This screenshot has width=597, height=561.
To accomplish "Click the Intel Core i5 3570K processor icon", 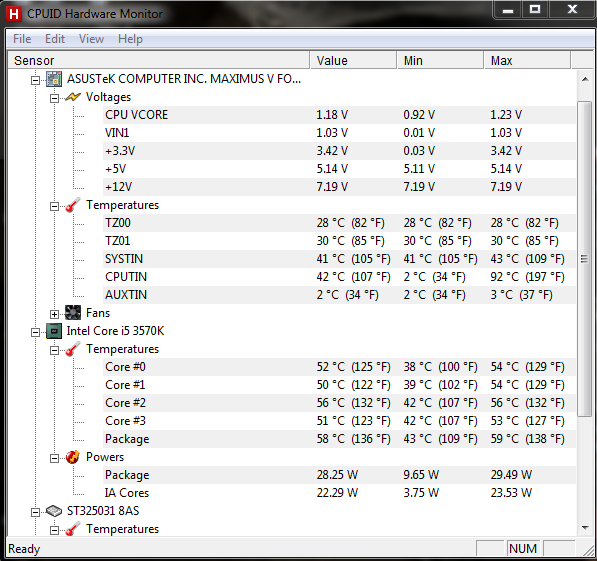I will point(54,331).
